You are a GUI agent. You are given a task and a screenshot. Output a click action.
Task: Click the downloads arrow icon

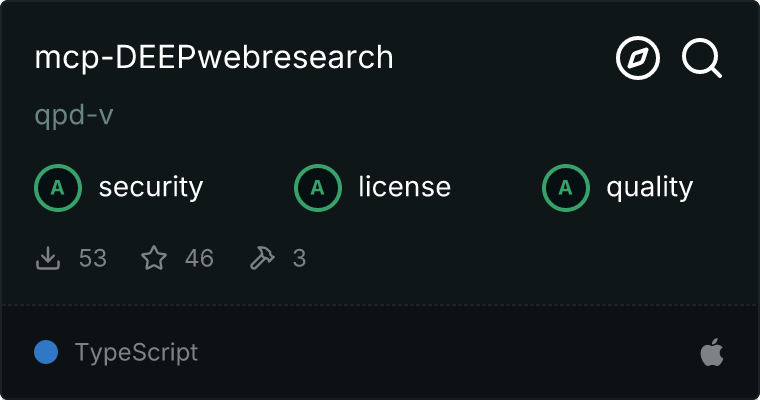[47, 259]
